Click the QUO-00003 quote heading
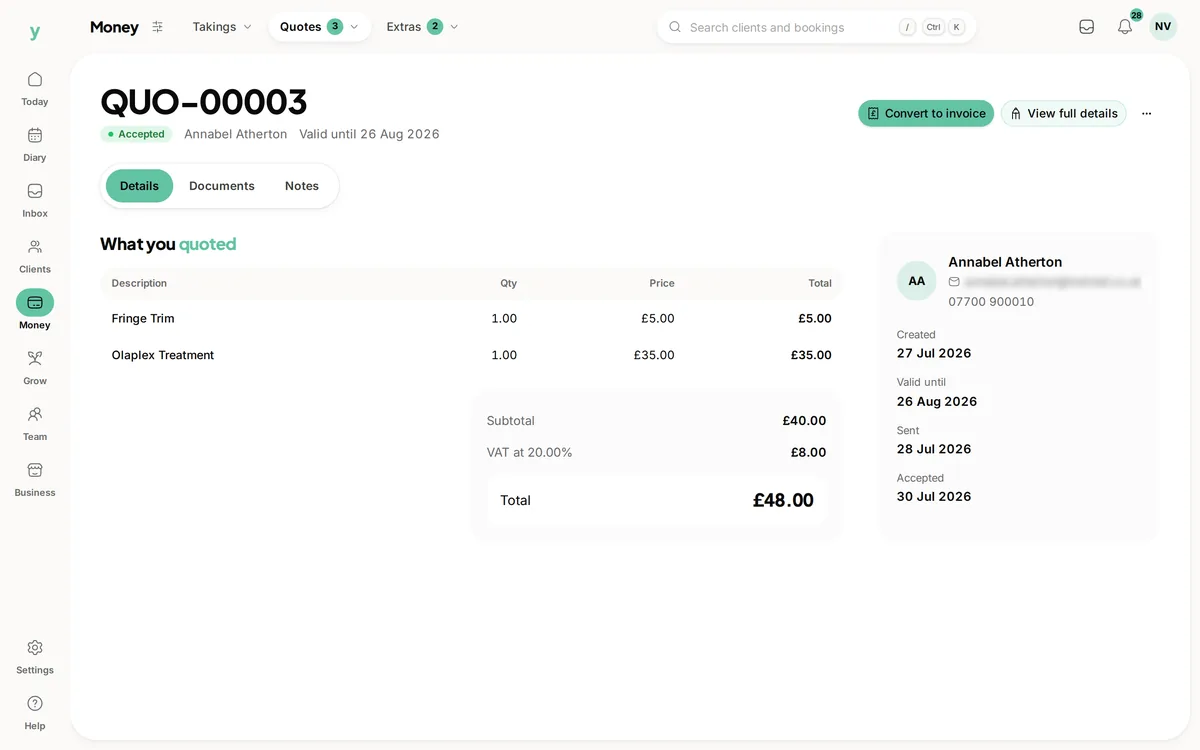 (x=204, y=102)
